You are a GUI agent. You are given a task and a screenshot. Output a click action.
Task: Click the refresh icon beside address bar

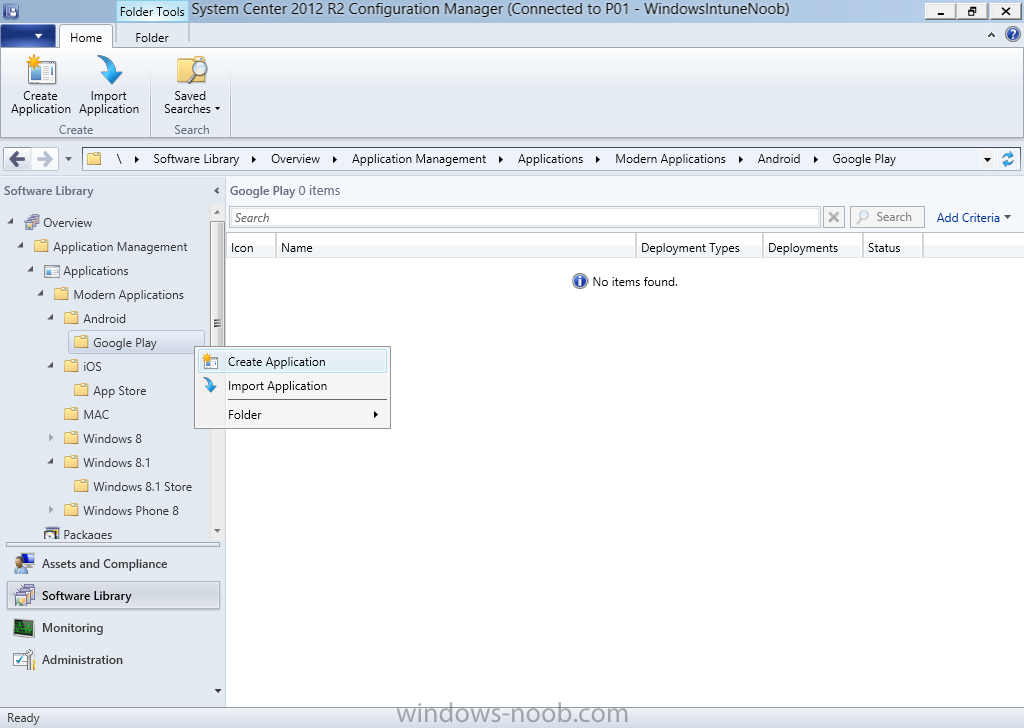pyautogui.click(x=1008, y=159)
